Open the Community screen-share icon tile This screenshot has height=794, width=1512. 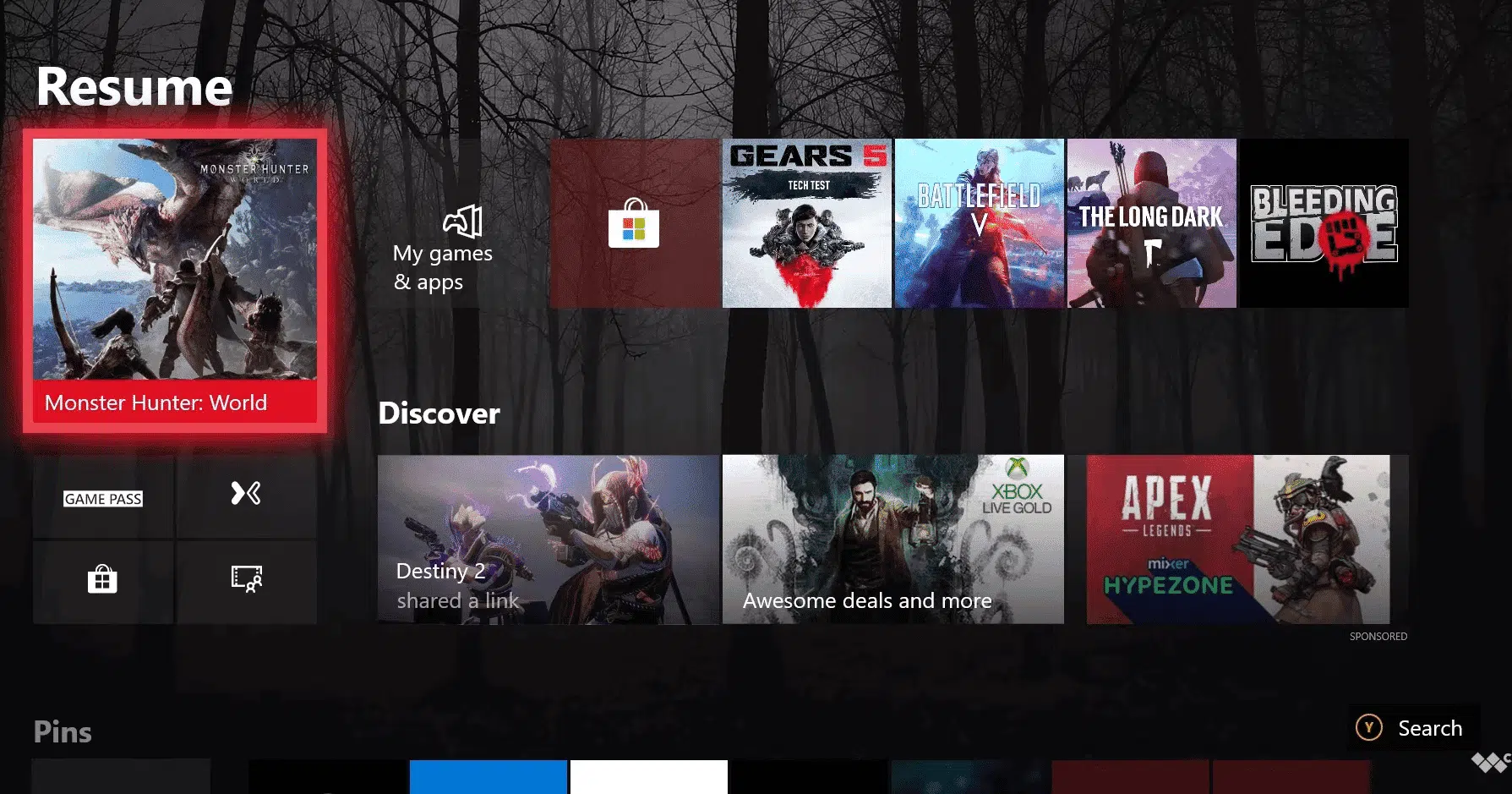tap(247, 583)
